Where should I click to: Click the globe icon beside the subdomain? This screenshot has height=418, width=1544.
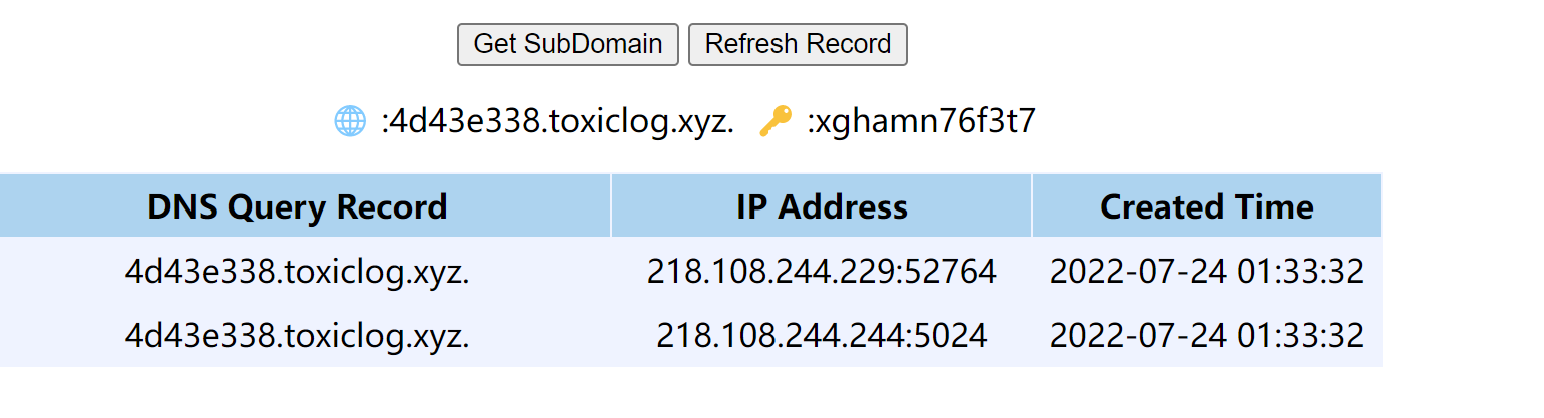350,122
